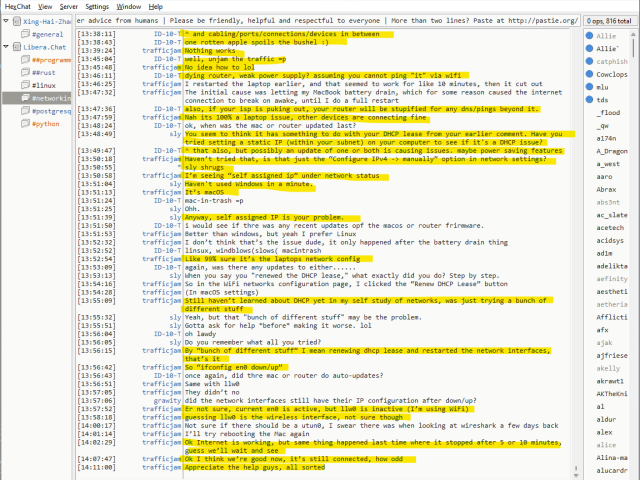Click the user list vertical scrollbar

pos(633,253)
